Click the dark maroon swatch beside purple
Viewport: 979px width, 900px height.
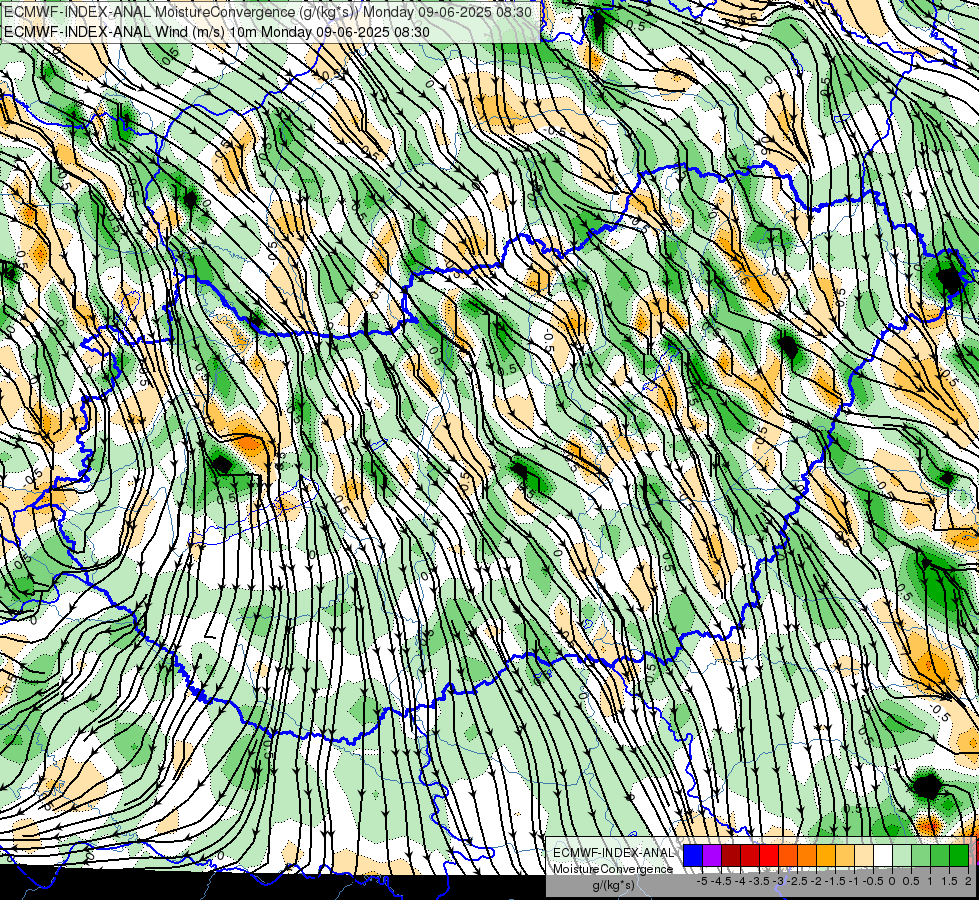tap(731, 855)
